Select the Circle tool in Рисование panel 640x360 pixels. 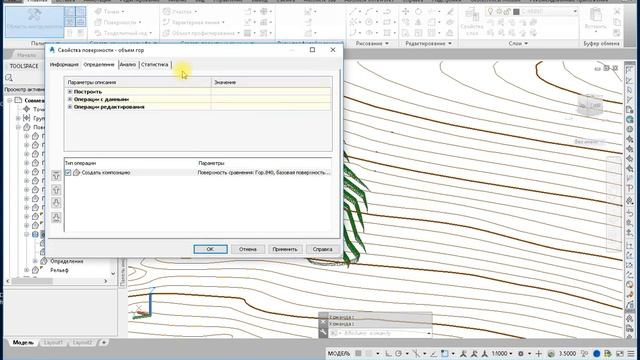[369, 22]
